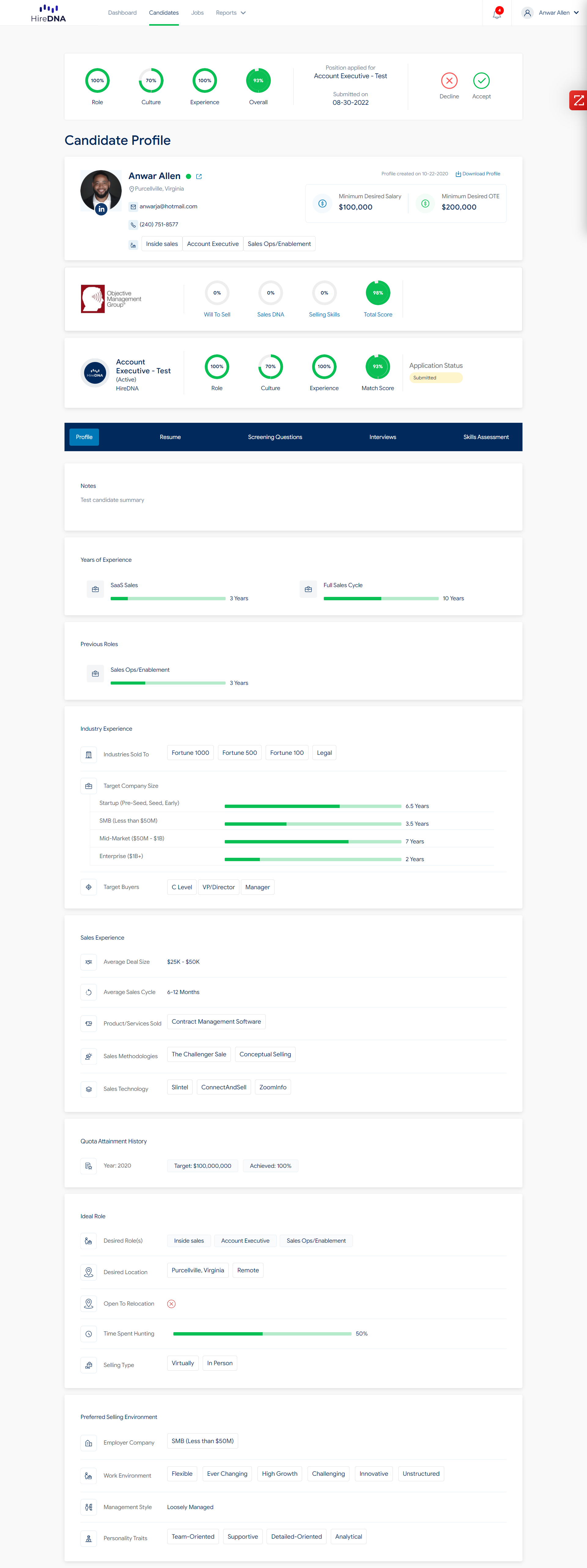
Task: Click the Time Spent Hunting progress bar
Action: click(262, 1334)
